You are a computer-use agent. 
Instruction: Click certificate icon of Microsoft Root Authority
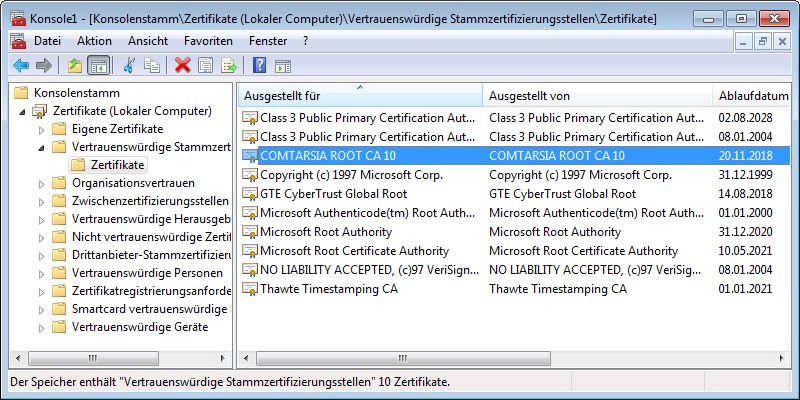[x=250, y=232]
